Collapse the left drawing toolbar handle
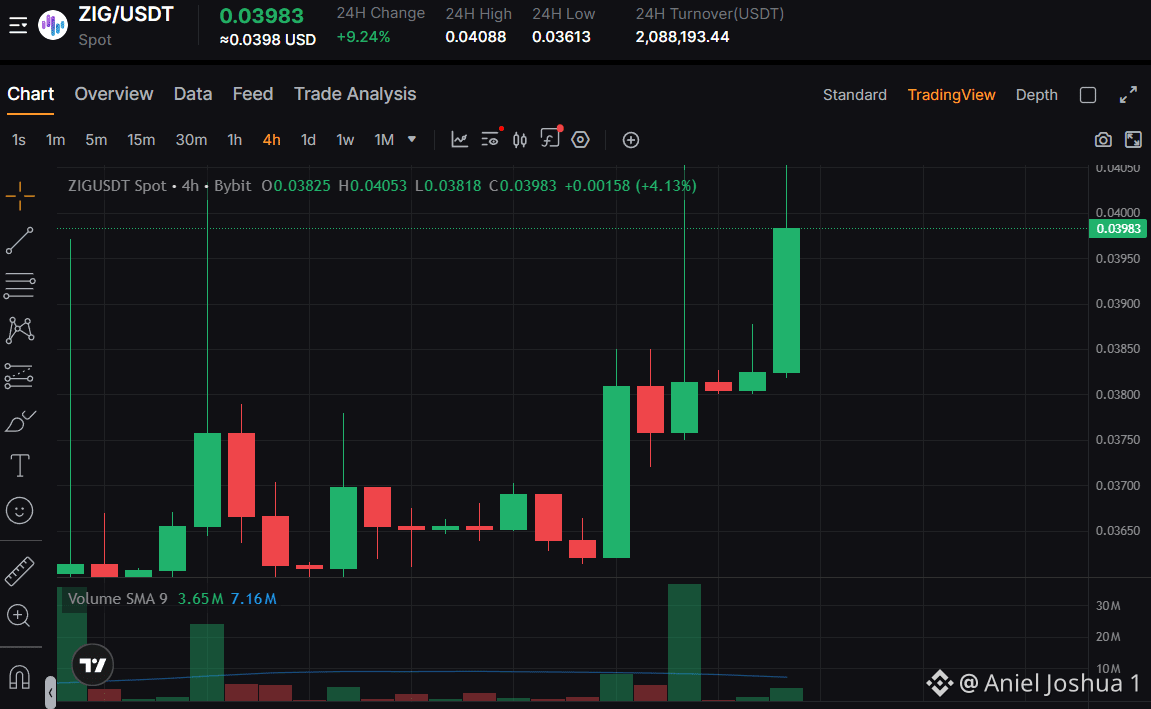 pyautogui.click(x=50, y=692)
